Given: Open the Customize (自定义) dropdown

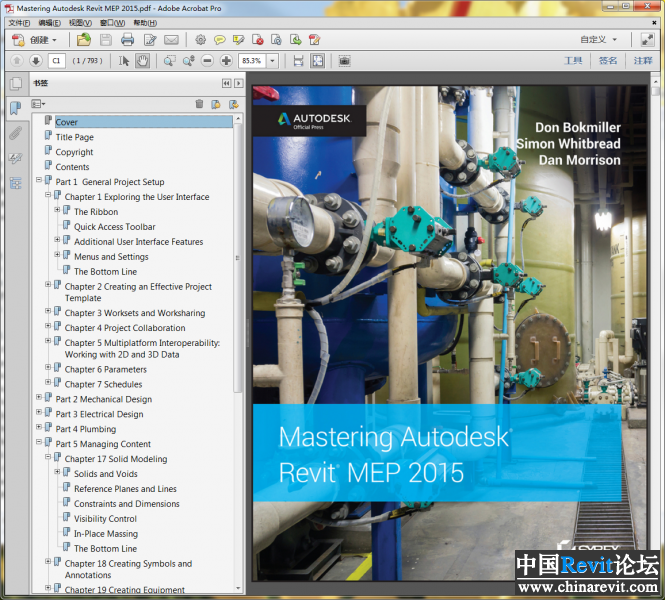Looking at the screenshot, I should (598, 40).
